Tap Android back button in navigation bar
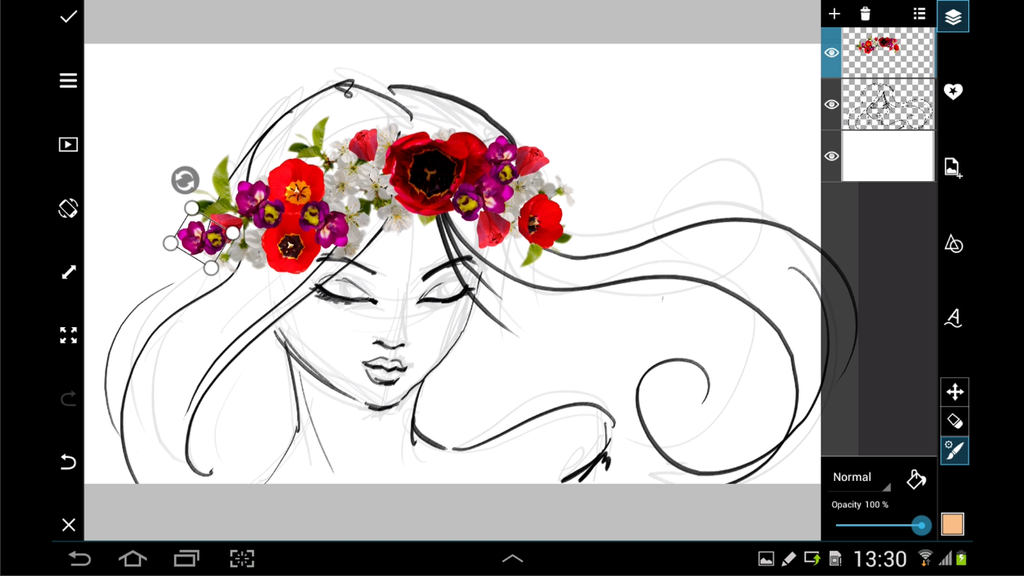This screenshot has height=576, width=1024. [80, 559]
